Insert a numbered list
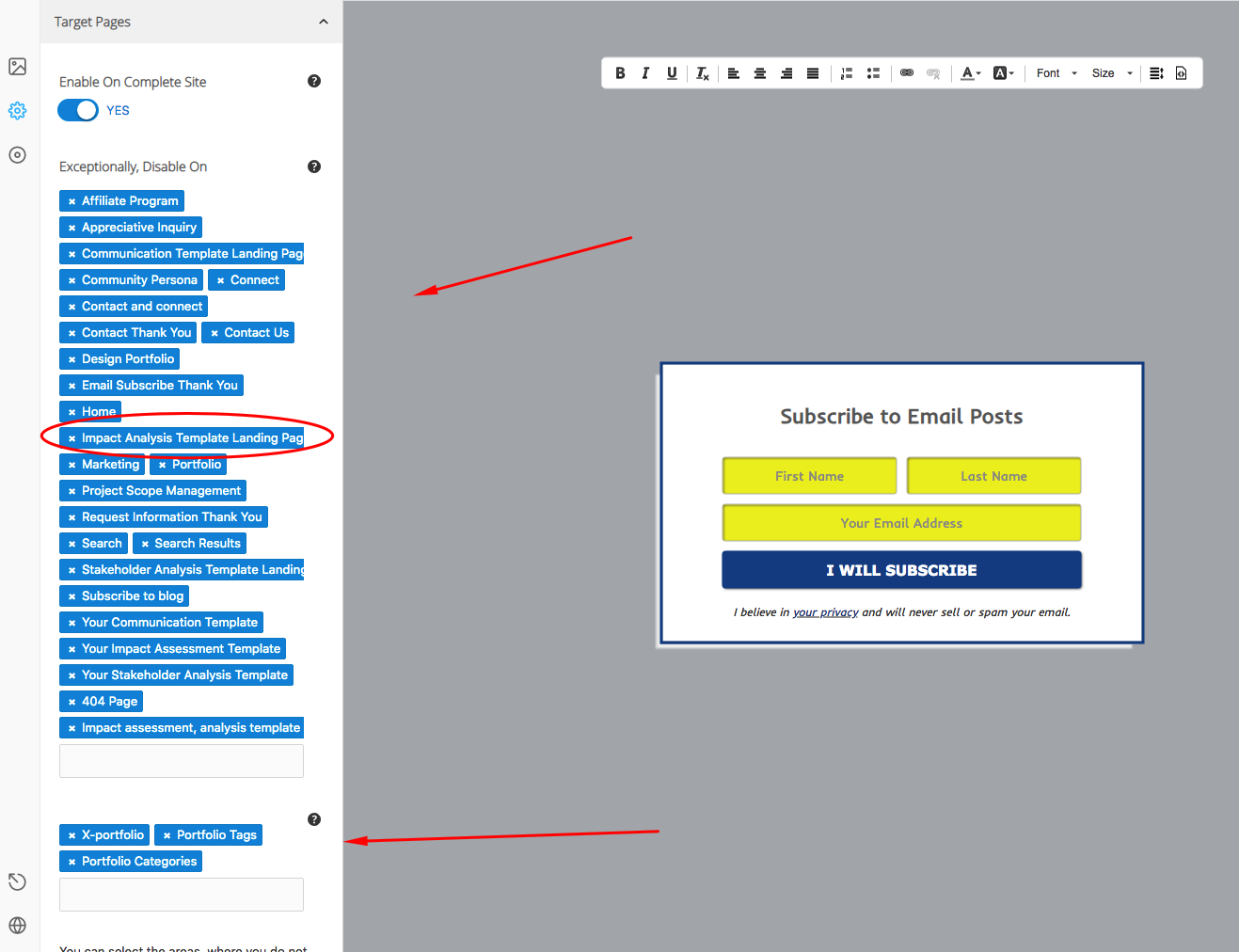Screen dimensions: 1239x952 tap(847, 73)
